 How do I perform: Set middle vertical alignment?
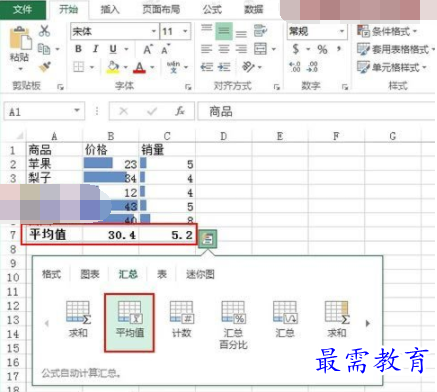point(224,31)
